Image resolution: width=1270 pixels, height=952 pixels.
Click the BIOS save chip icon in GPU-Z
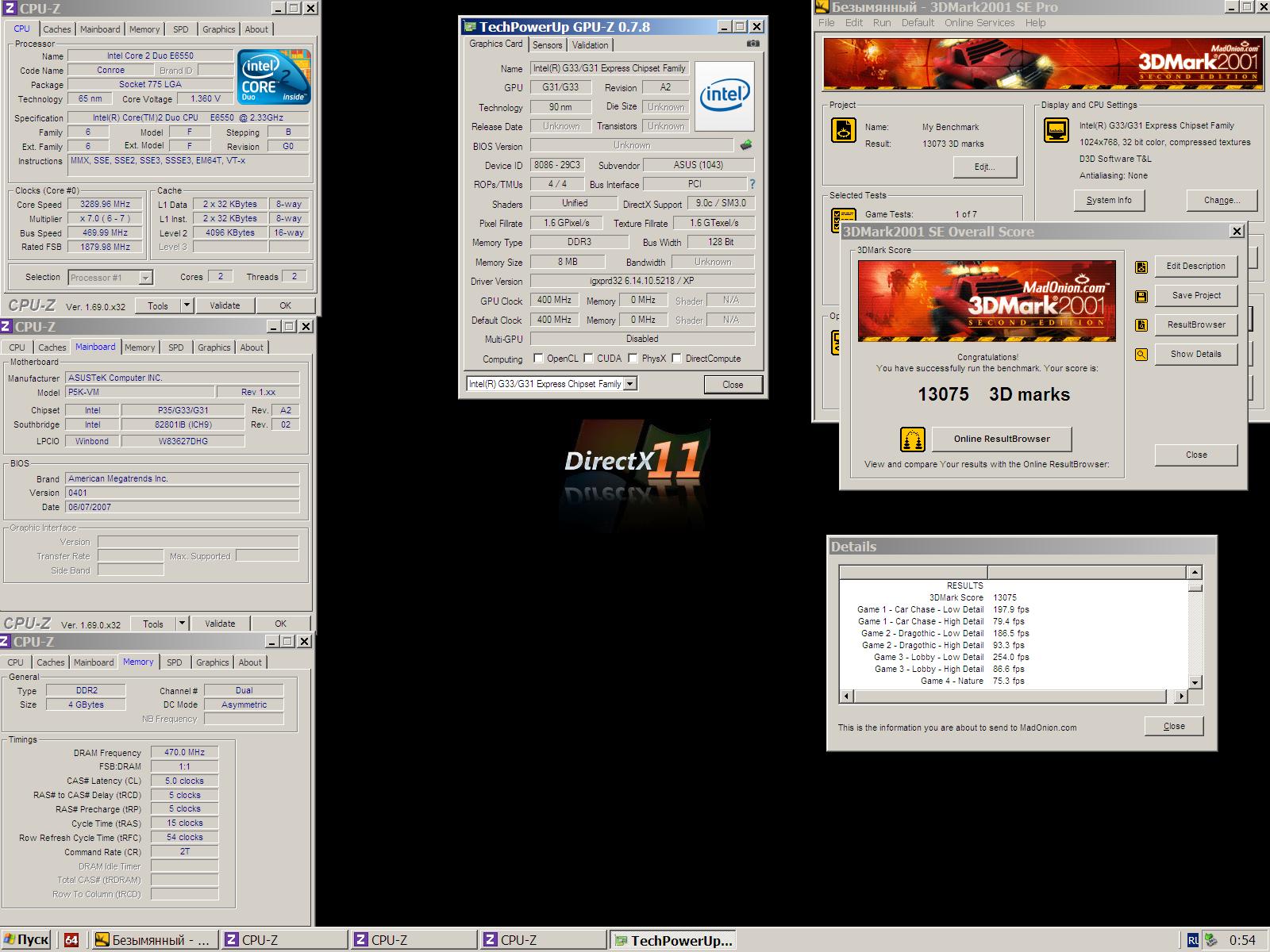746,145
